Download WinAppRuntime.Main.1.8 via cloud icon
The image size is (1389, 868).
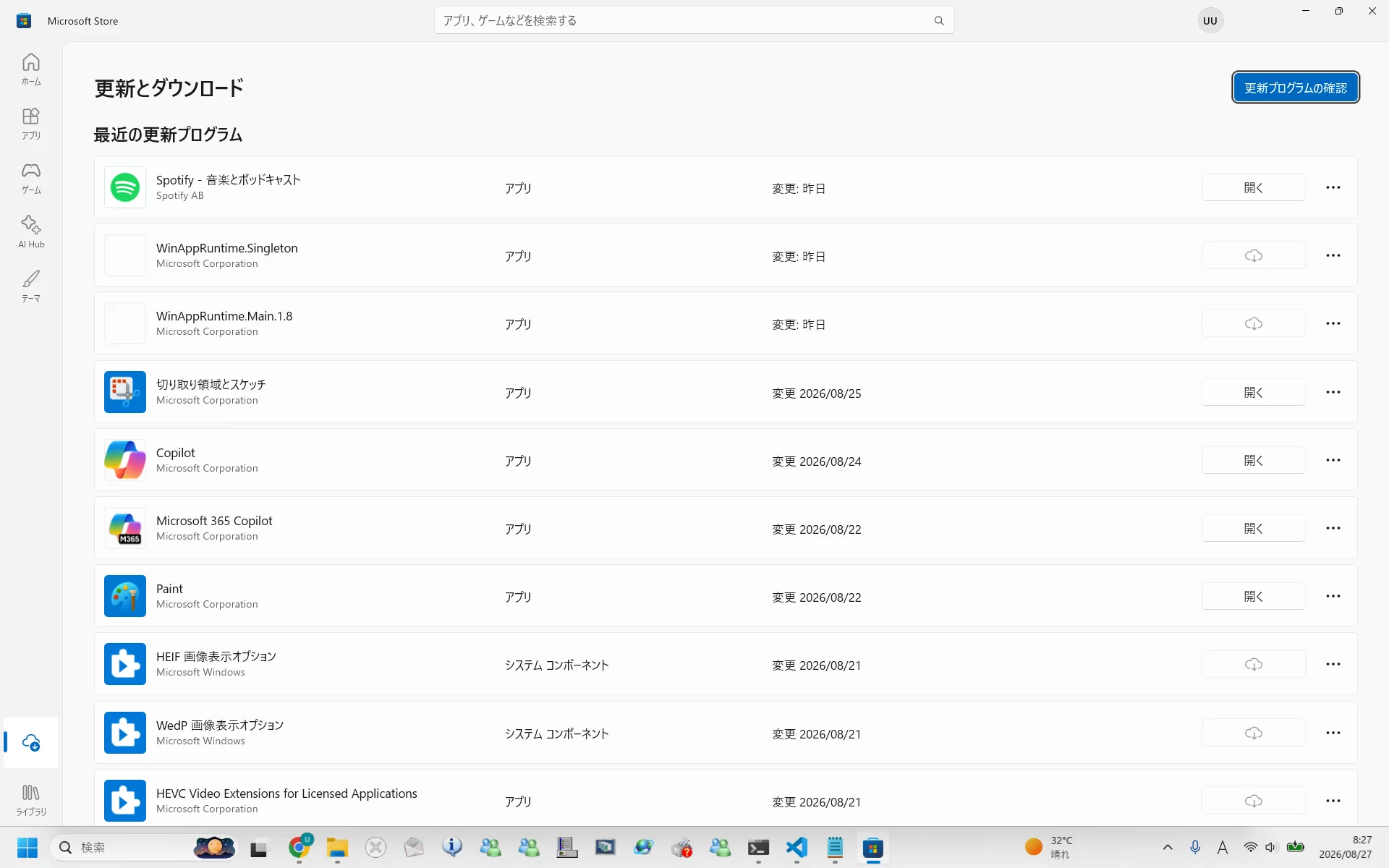[1254, 323]
